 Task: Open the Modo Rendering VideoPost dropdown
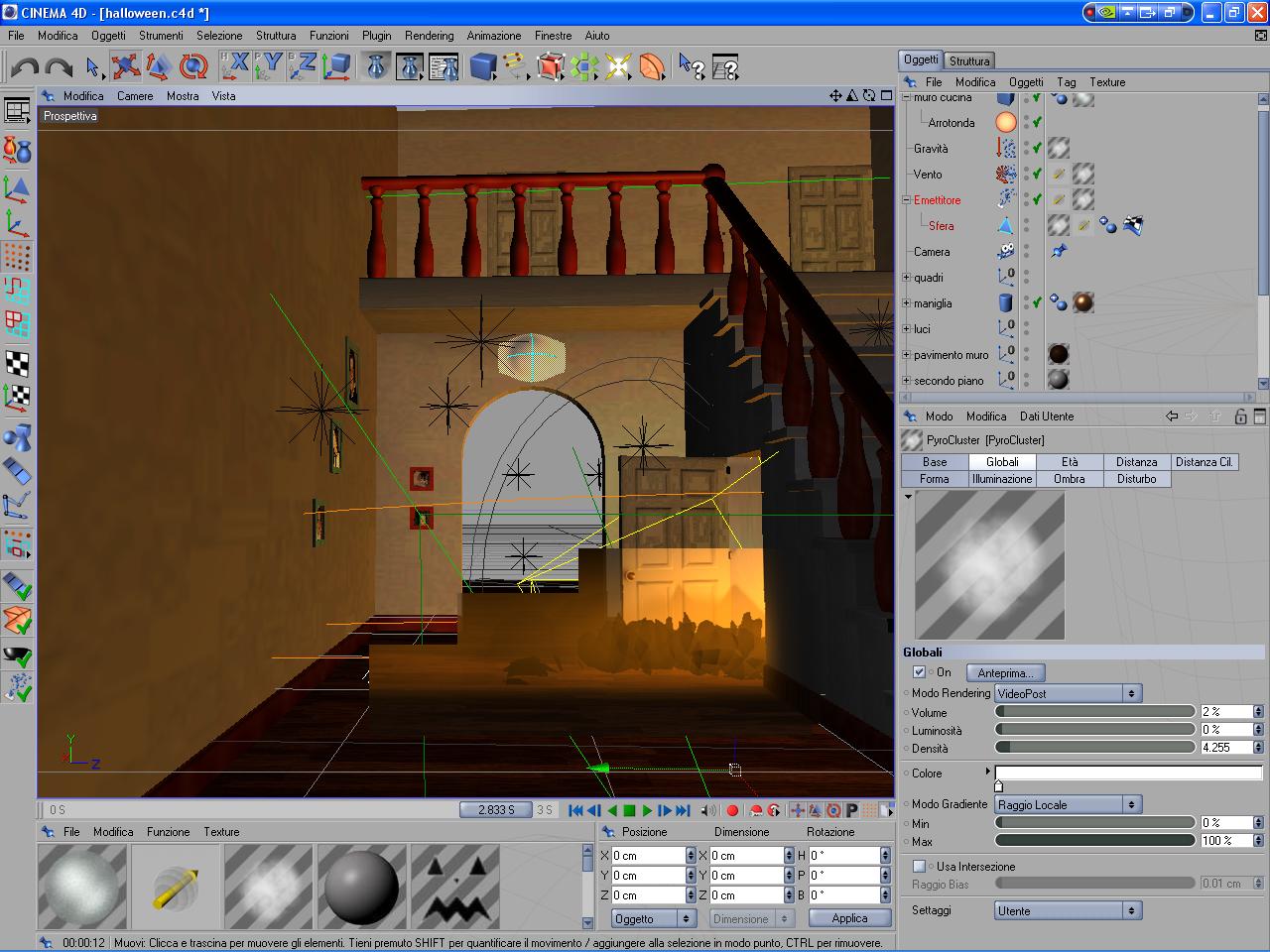click(1069, 693)
